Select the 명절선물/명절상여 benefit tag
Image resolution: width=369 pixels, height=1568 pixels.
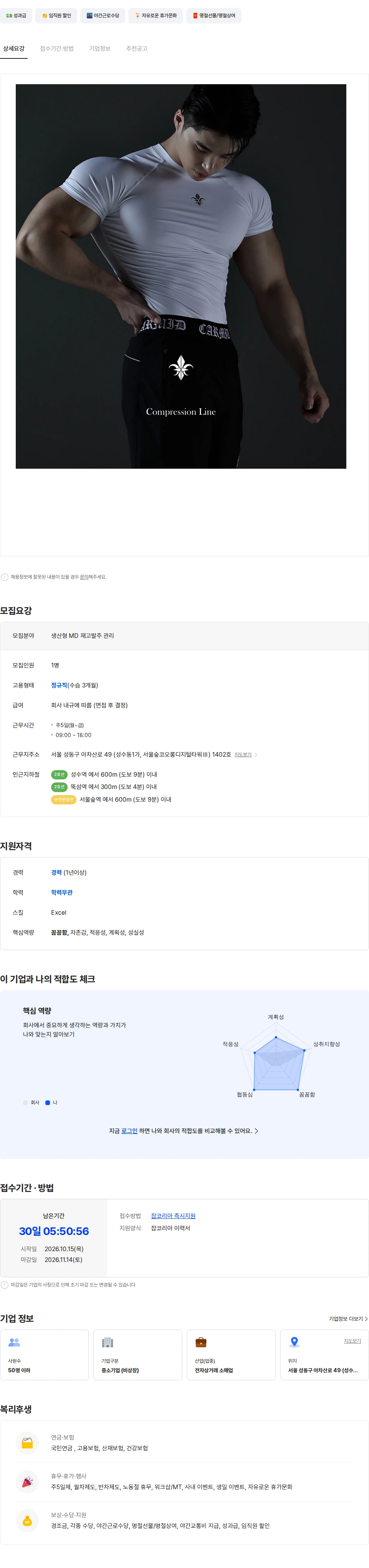pos(214,16)
